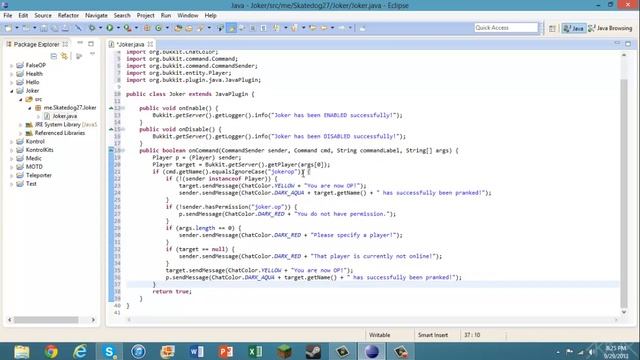Maximize the editor area
This screenshot has width=640, height=360.
tap(628, 43)
